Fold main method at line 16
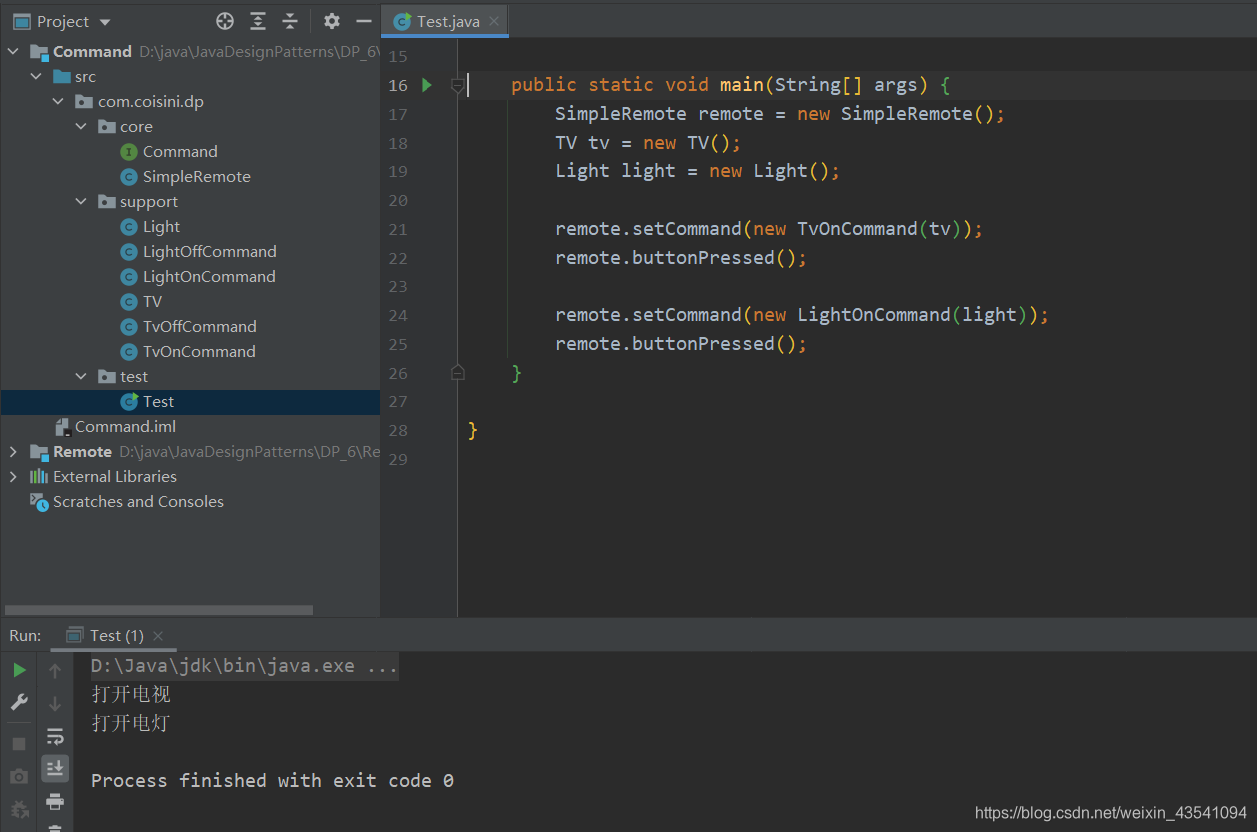Image resolution: width=1257 pixels, height=832 pixels. pyautogui.click(x=458, y=85)
